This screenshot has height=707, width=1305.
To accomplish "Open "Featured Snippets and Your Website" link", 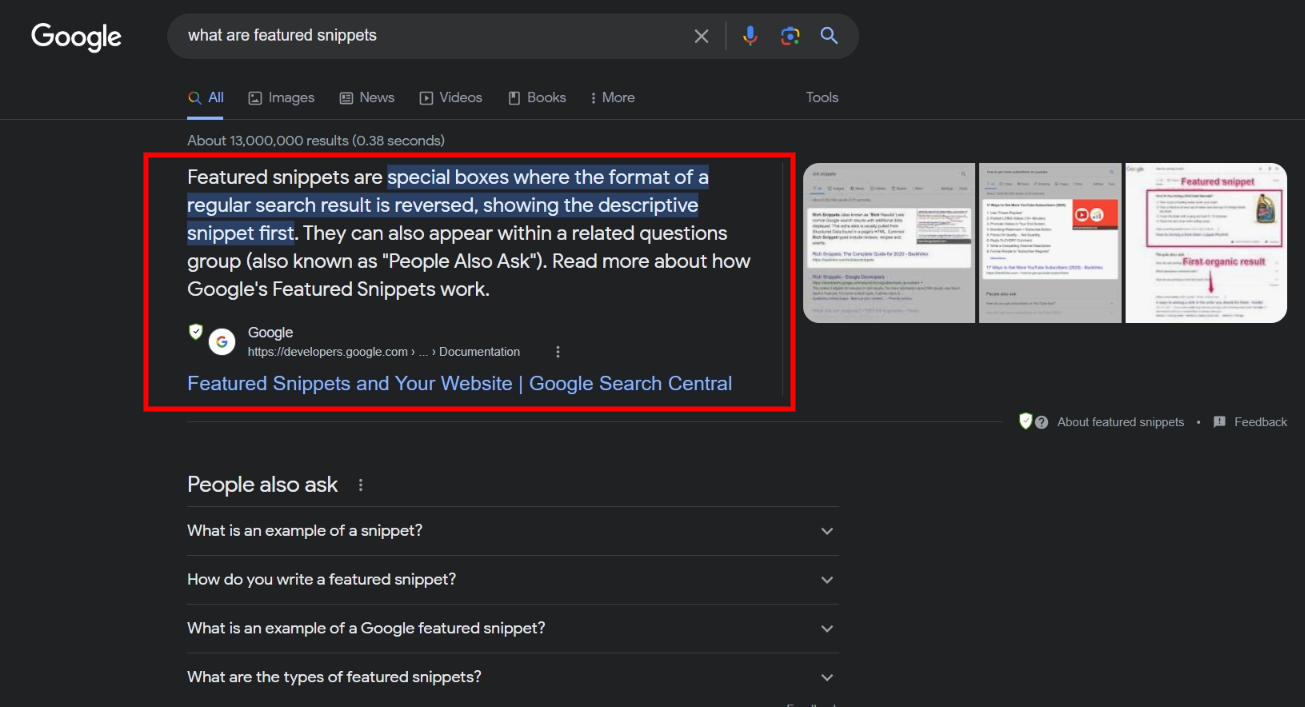I will 459,384.
